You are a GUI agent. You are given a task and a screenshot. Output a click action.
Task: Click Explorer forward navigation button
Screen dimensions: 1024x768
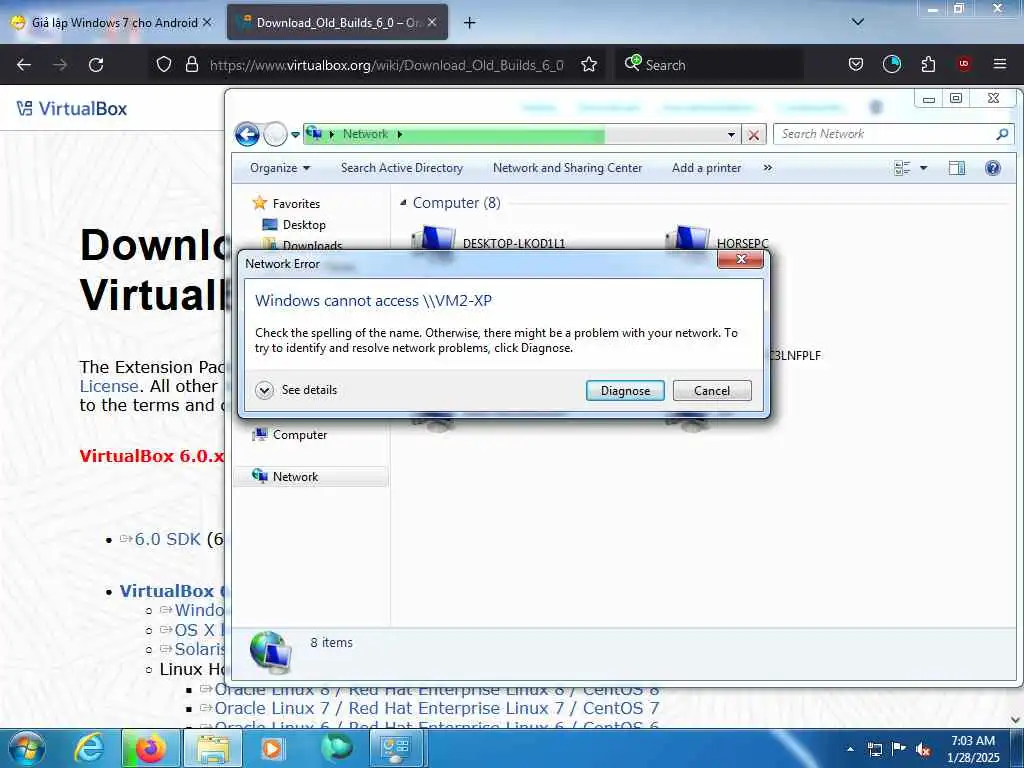coord(276,135)
